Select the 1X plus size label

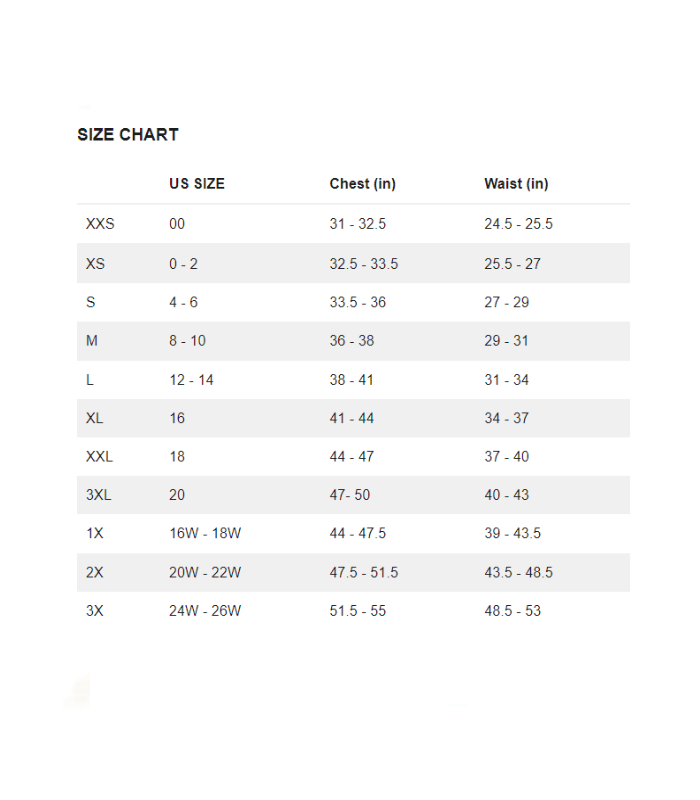click(x=95, y=533)
